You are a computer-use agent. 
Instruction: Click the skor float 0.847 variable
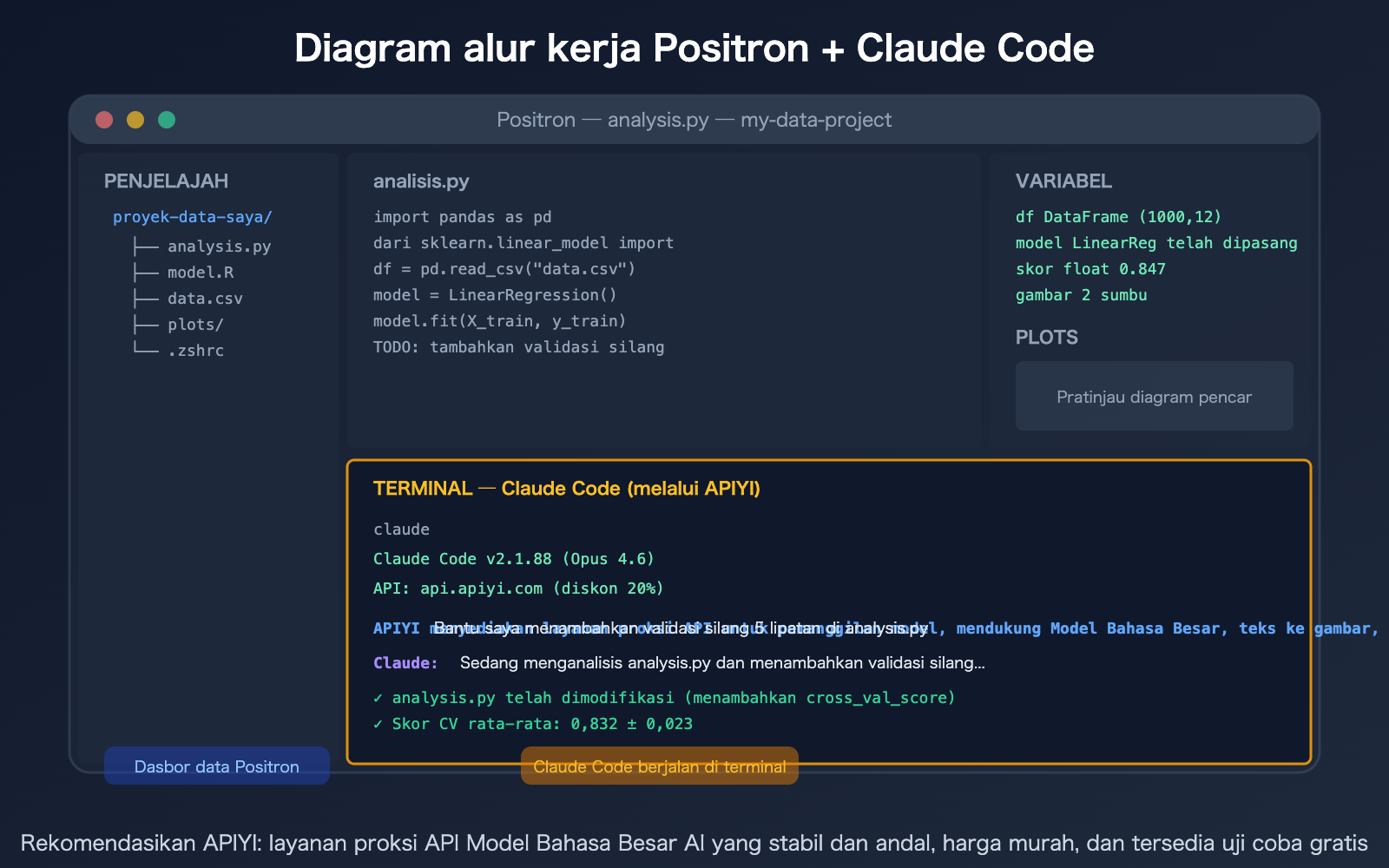pyautogui.click(x=1090, y=269)
